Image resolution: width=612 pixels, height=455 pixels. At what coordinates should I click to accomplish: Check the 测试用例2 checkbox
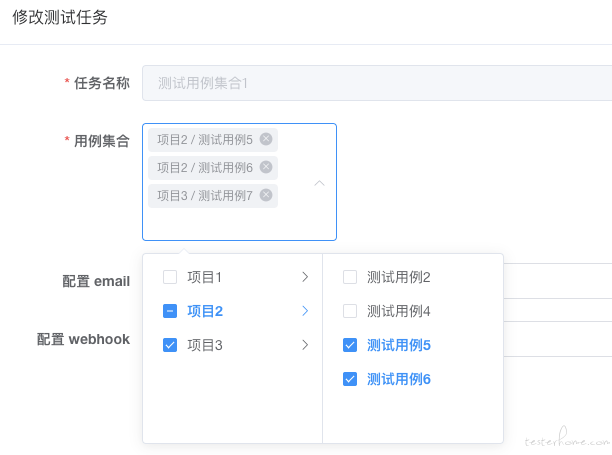click(x=350, y=277)
